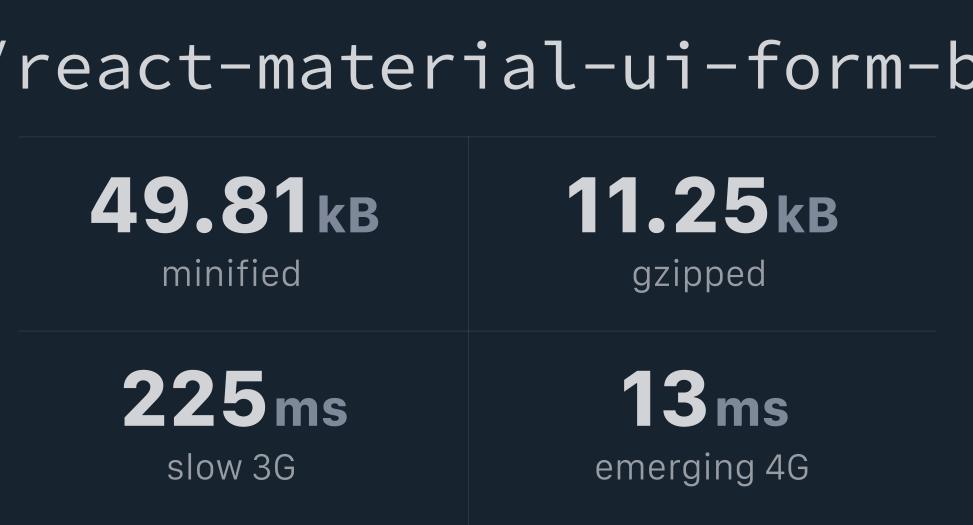Click the minified label
973x525 pixels.
click(x=231, y=274)
